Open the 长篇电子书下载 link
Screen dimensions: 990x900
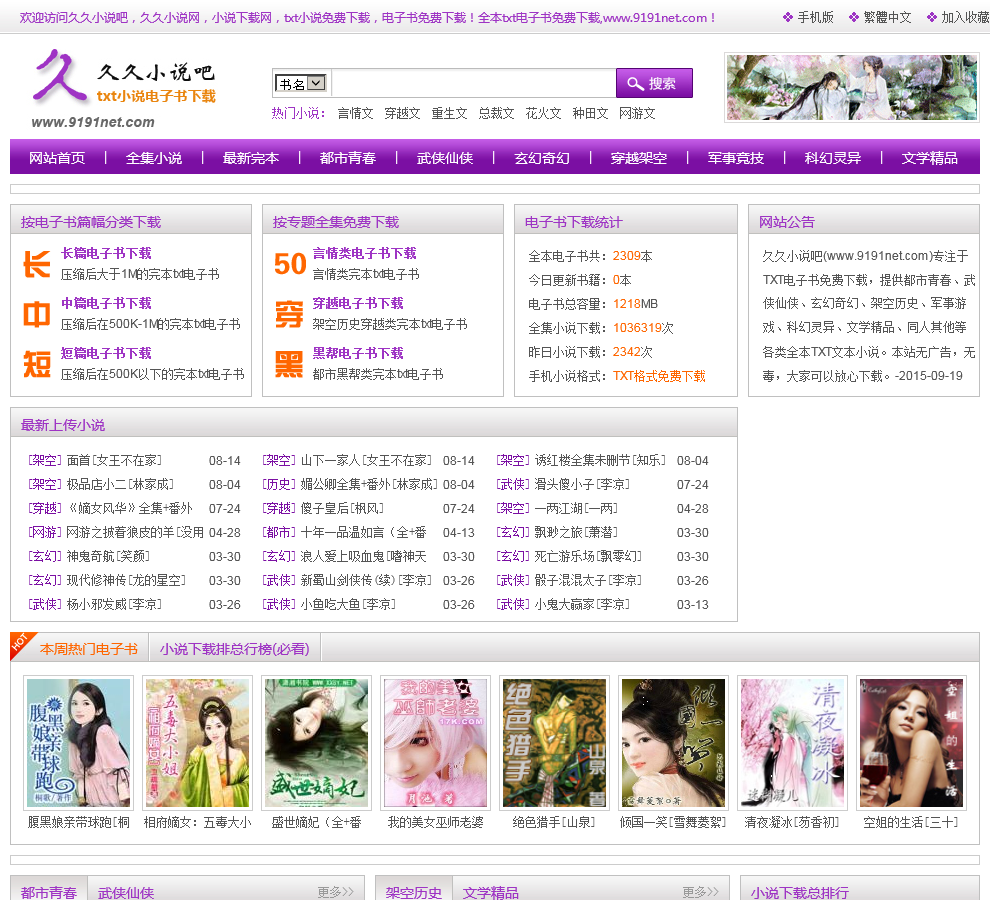pos(106,253)
